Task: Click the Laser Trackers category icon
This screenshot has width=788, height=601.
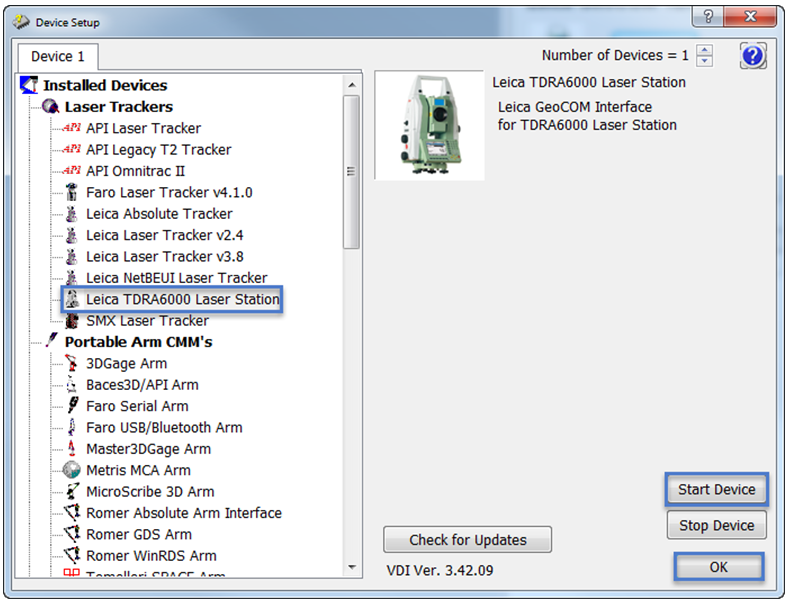Action: [x=50, y=106]
